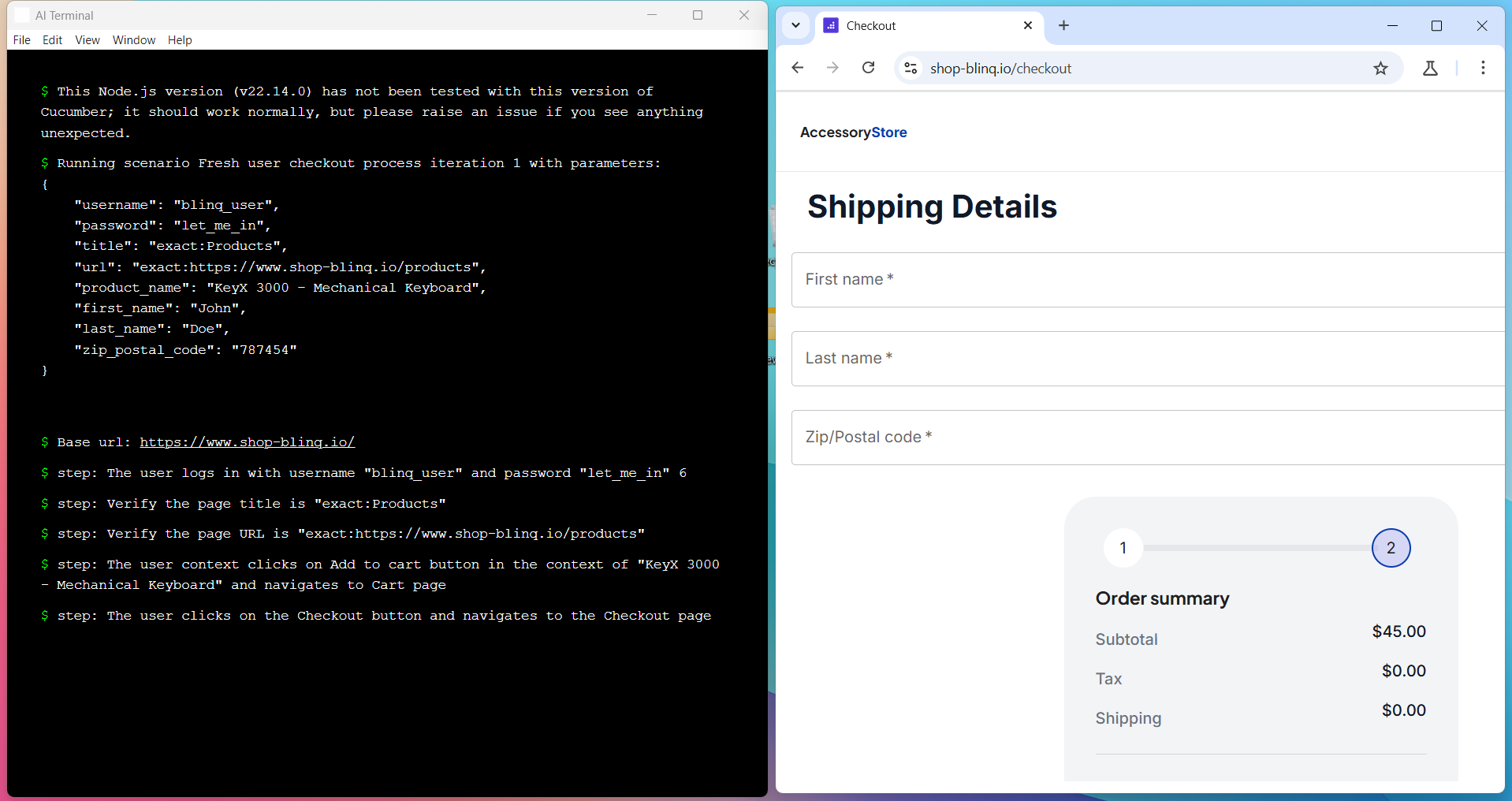The width and height of the screenshot is (1512, 801).
Task: Close the Checkout tab
Action: tap(1028, 25)
